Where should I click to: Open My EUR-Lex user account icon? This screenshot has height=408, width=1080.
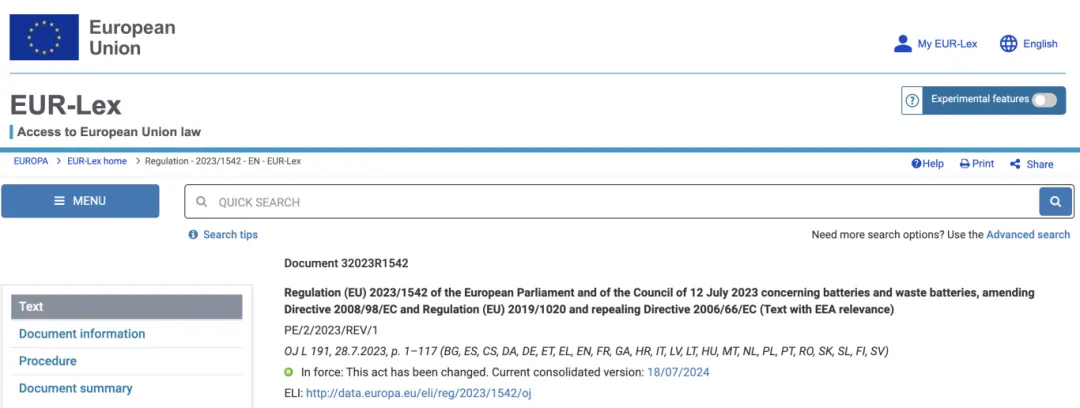902,44
